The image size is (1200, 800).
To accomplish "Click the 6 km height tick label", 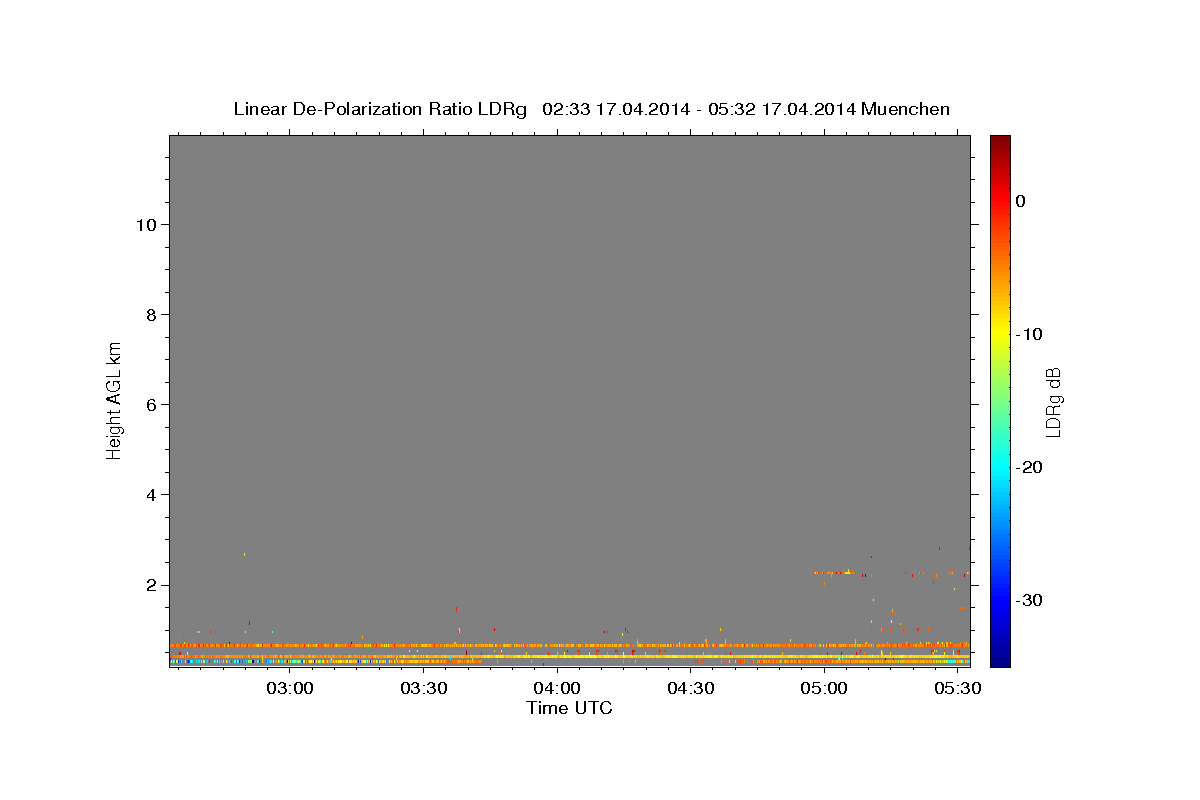I will [x=151, y=405].
